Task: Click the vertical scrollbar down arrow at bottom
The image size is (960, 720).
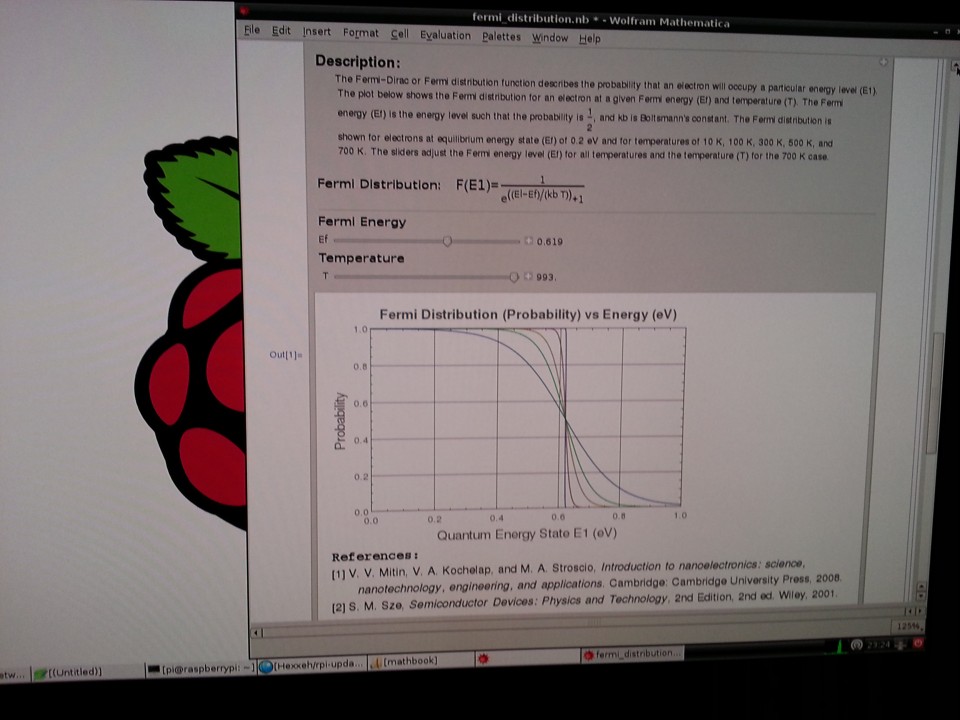Action: pyautogui.click(x=920, y=595)
